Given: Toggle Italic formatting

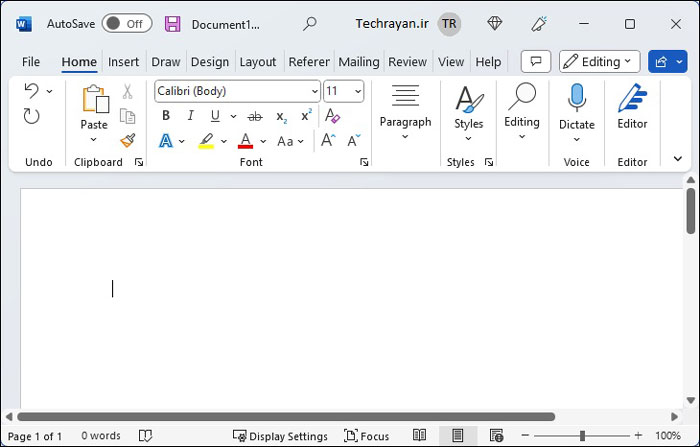Looking at the screenshot, I should pyautogui.click(x=191, y=116).
